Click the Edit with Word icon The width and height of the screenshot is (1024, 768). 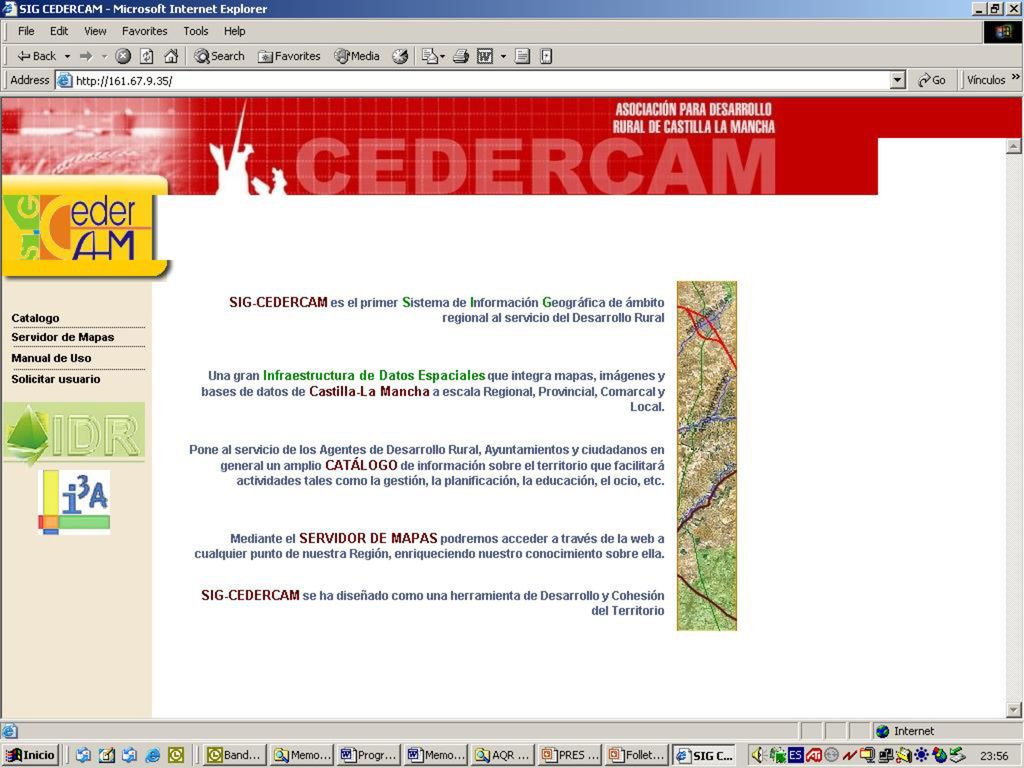pyautogui.click(x=485, y=56)
